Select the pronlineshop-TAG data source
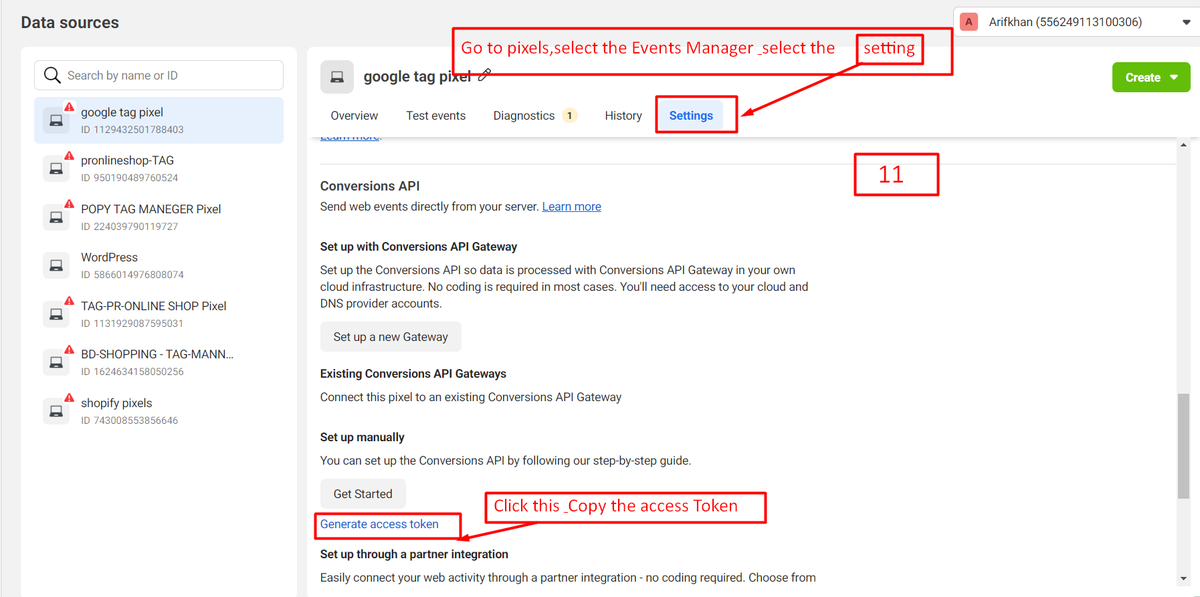This screenshot has height=597, width=1200. point(159,169)
